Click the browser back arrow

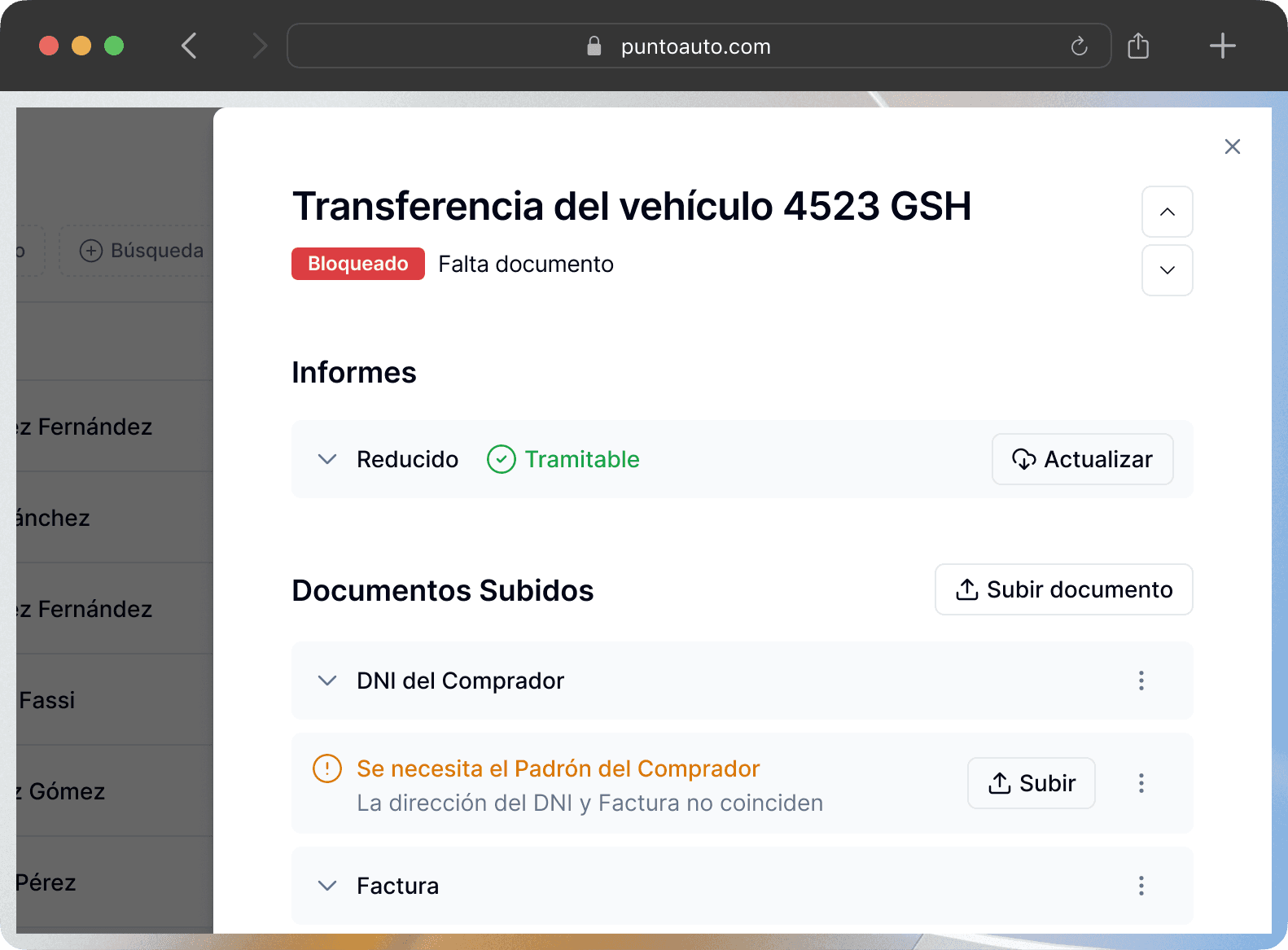[x=189, y=46]
